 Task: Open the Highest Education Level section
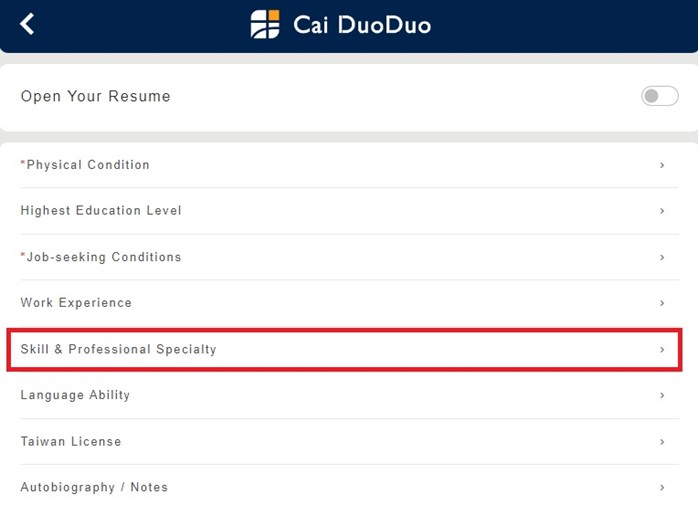(x=101, y=211)
